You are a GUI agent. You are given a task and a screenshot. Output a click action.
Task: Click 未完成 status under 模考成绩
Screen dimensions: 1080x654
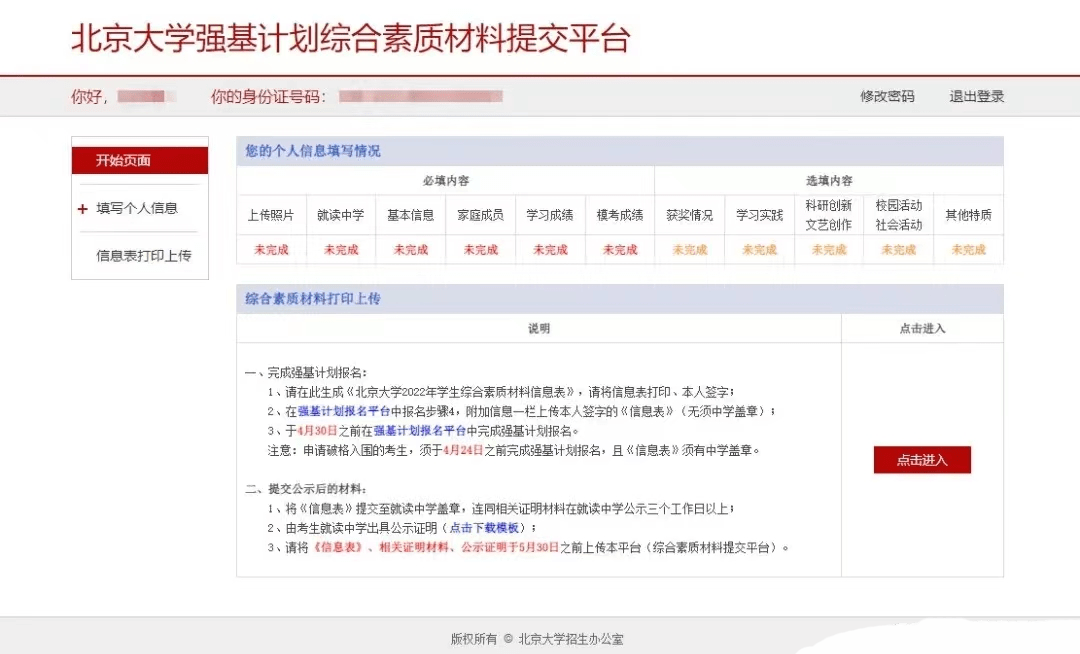pyautogui.click(x=620, y=250)
